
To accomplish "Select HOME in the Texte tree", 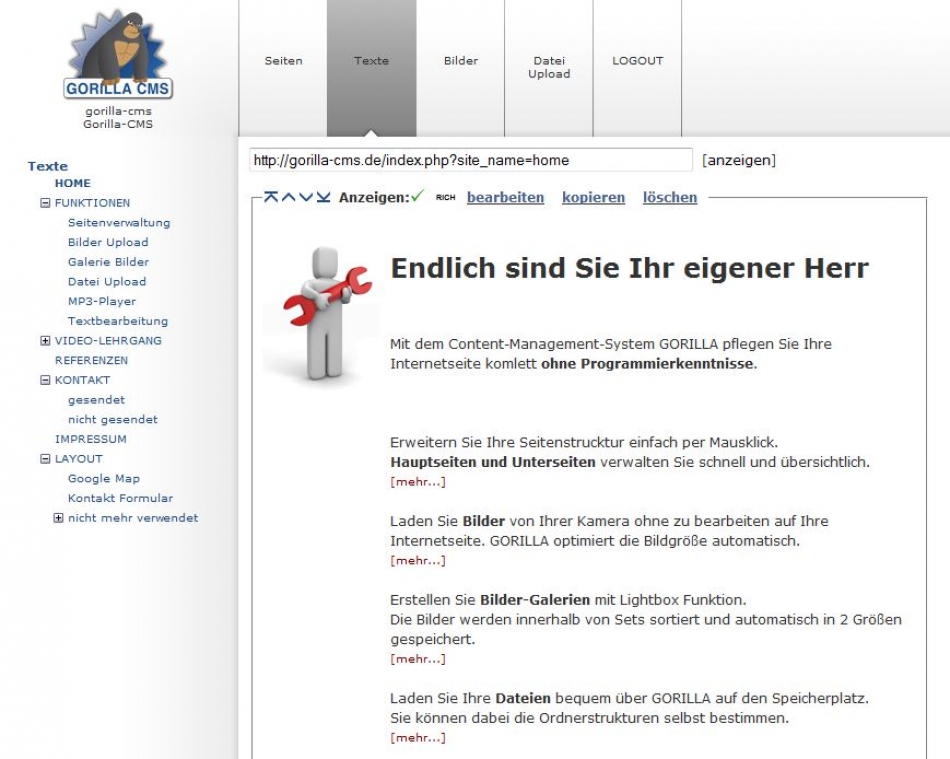I will [x=73, y=183].
